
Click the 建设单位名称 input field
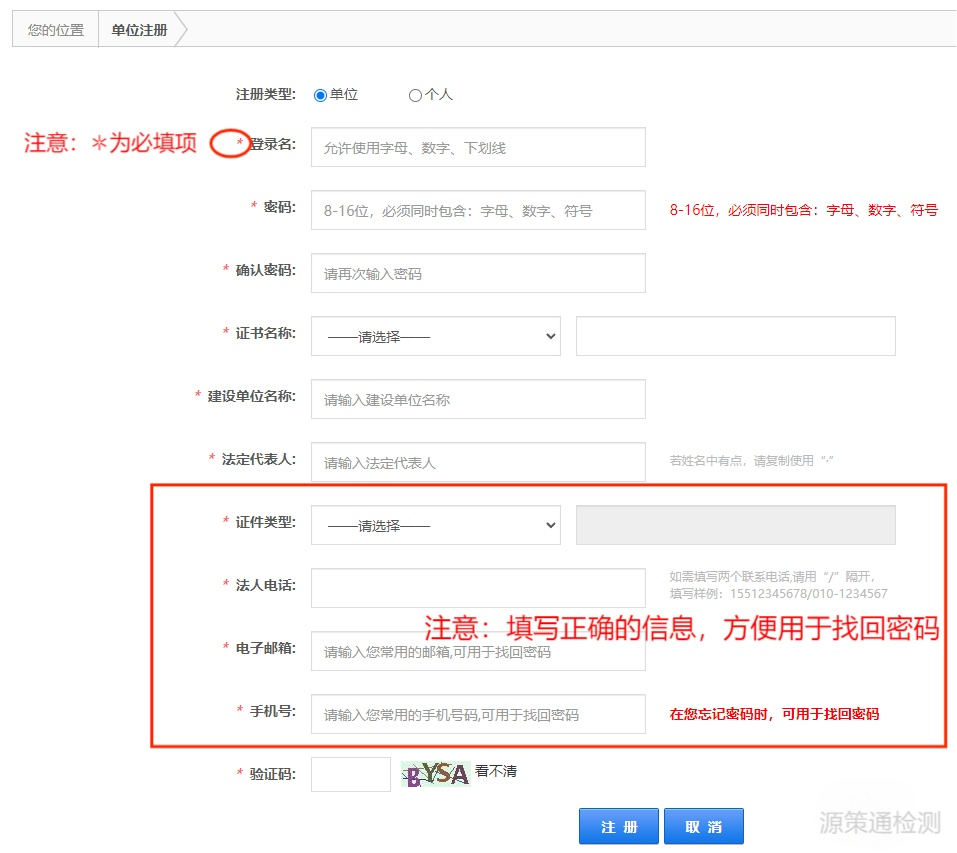click(x=478, y=399)
